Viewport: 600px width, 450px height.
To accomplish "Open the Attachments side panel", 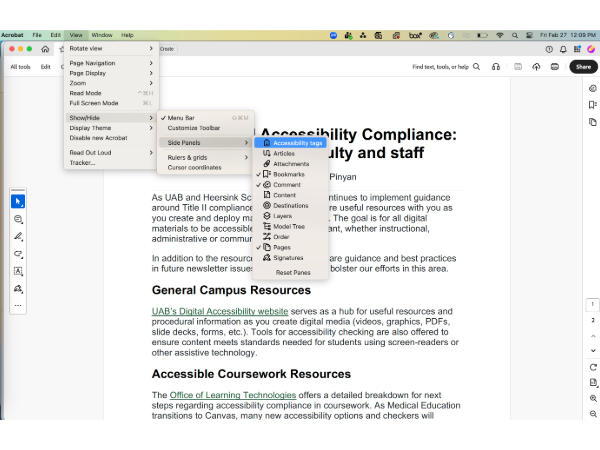I will [x=290, y=164].
